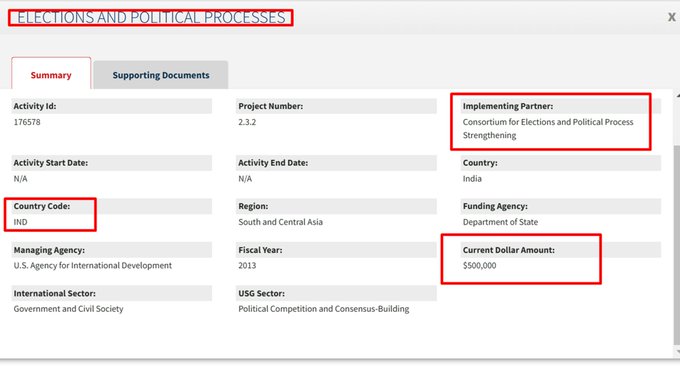Click the Fiscal Year value 2013

[x=247, y=265]
